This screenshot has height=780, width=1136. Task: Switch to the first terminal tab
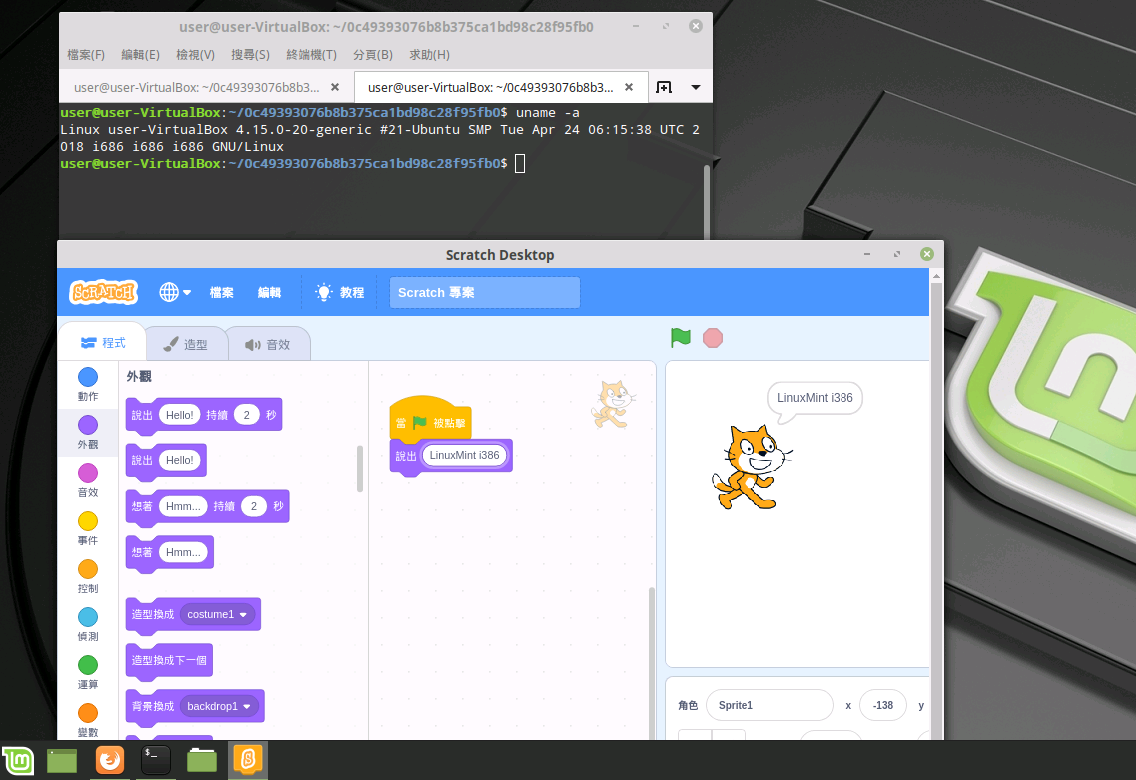pos(196,88)
